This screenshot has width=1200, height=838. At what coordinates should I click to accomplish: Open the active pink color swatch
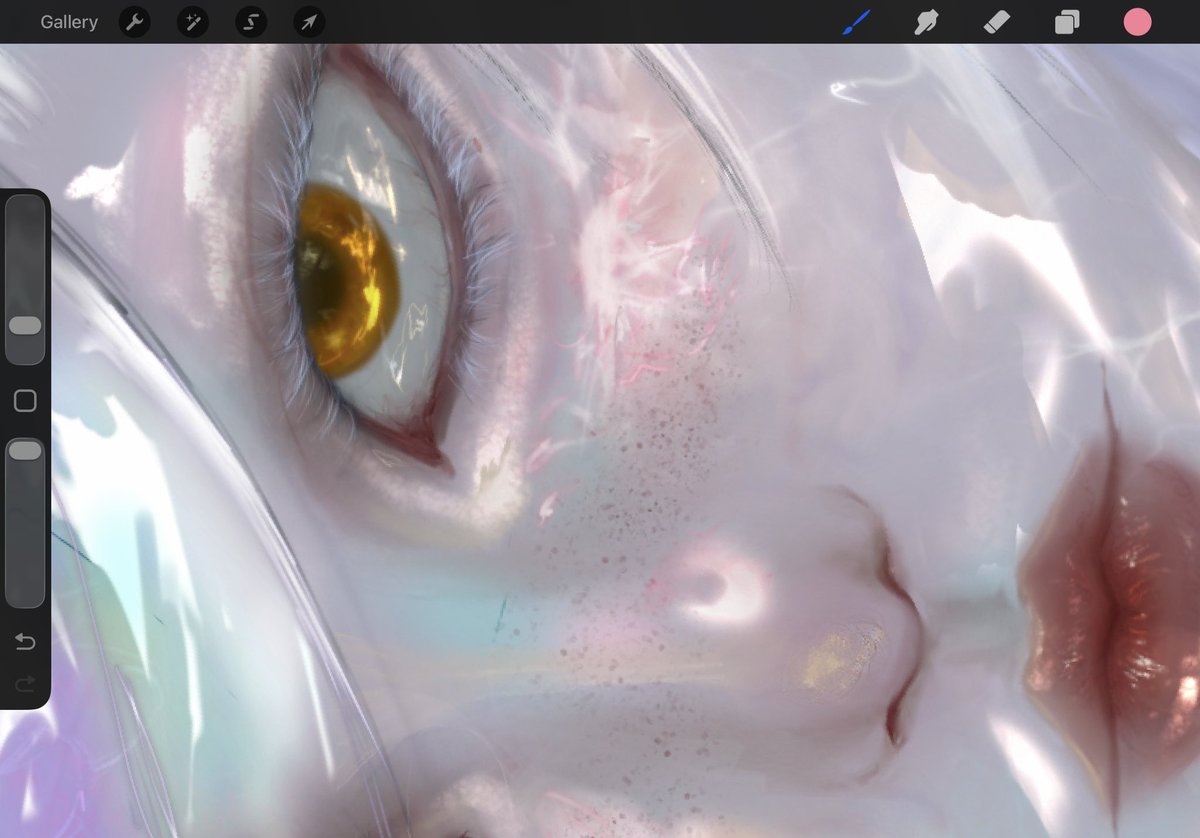click(1137, 20)
